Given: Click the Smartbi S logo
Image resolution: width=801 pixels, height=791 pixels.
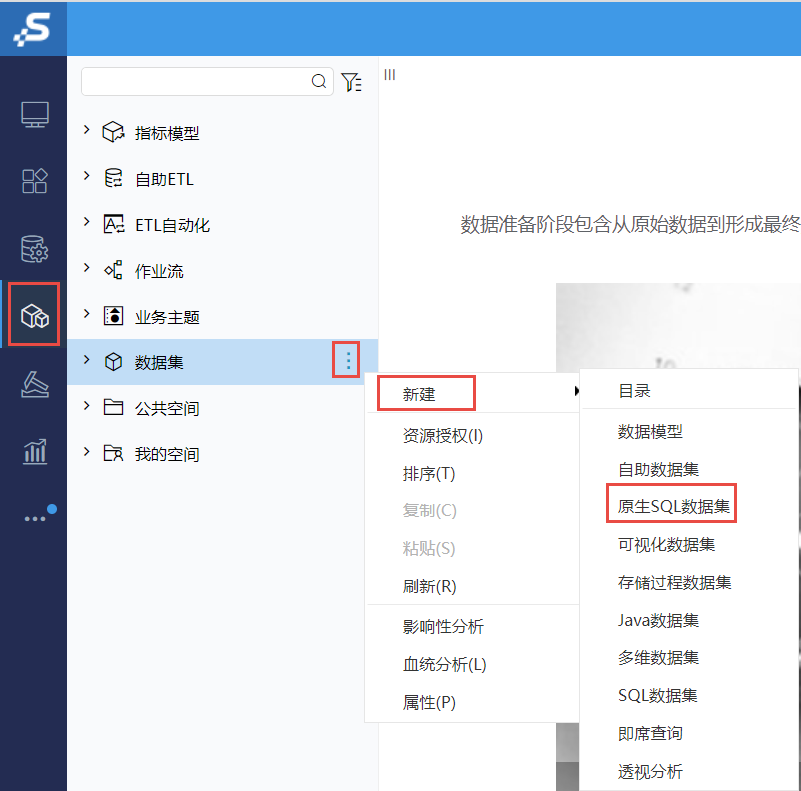Looking at the screenshot, I should 32,29.
